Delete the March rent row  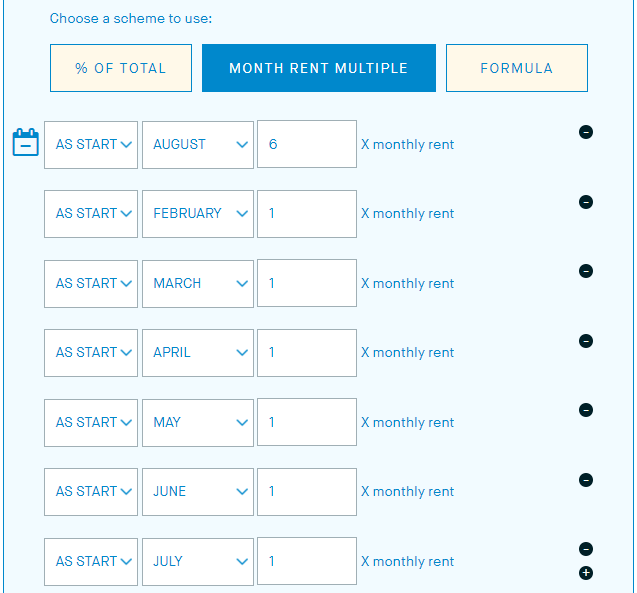[x=586, y=271]
